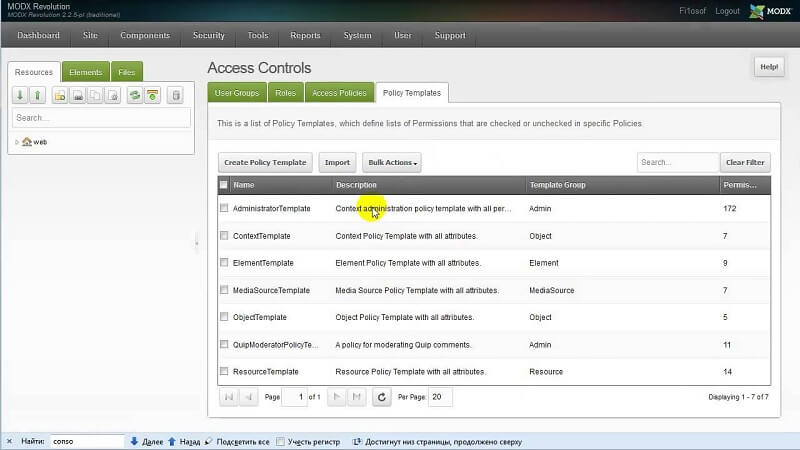Open the User menu
The height and width of the screenshot is (450, 800).
tap(403, 35)
